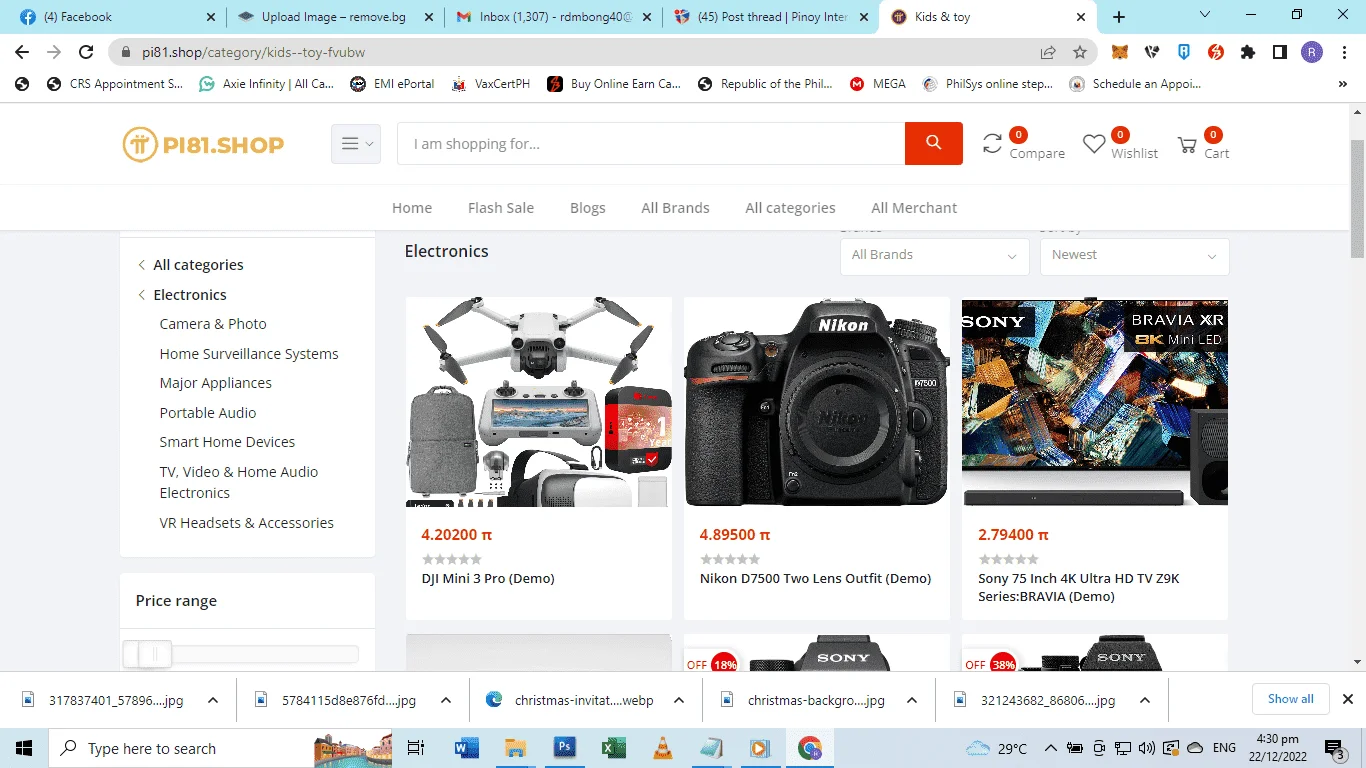
Task: Reload the current page
Action: pos(86,52)
